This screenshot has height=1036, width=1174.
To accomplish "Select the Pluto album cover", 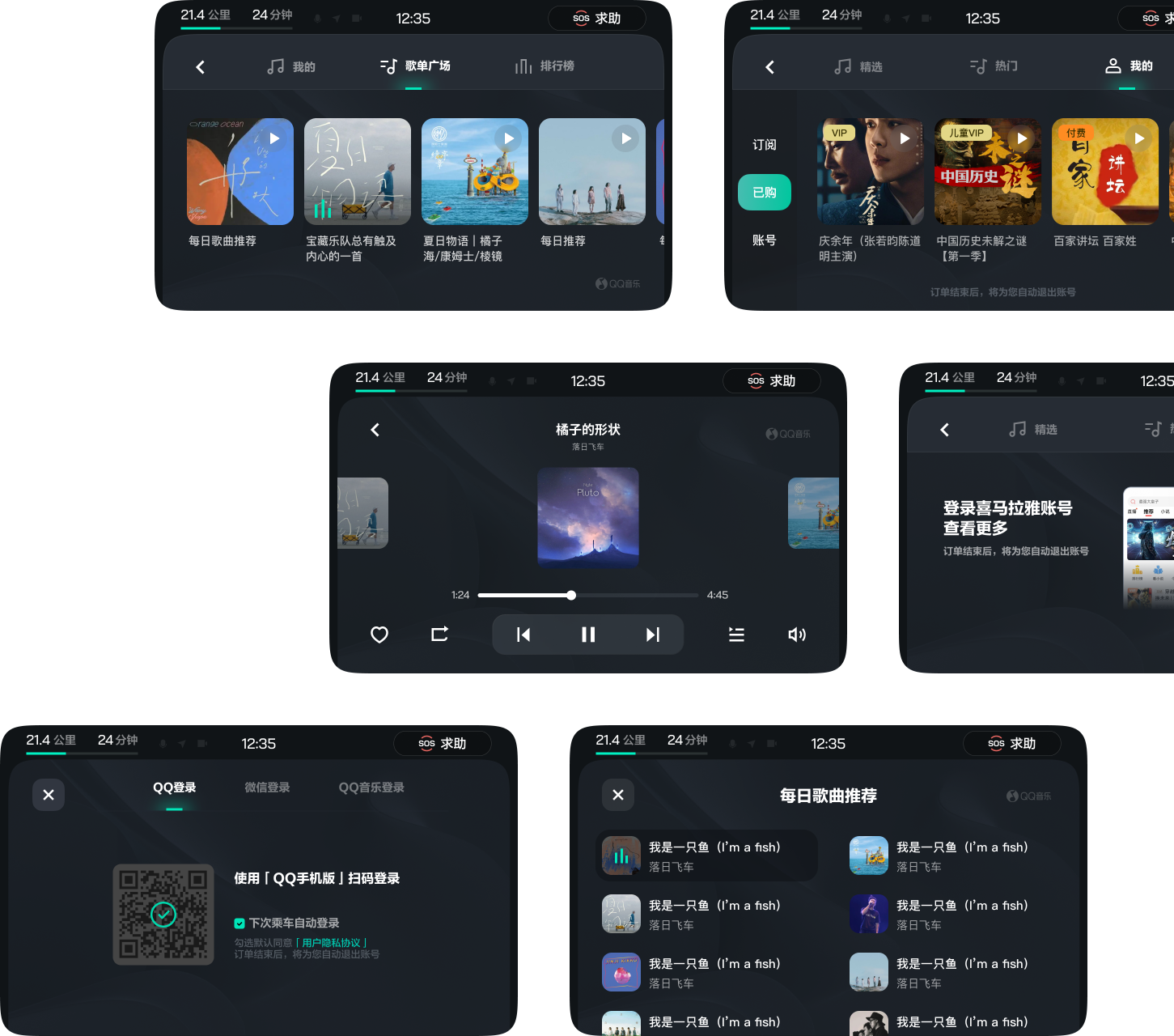I will click(x=588, y=517).
